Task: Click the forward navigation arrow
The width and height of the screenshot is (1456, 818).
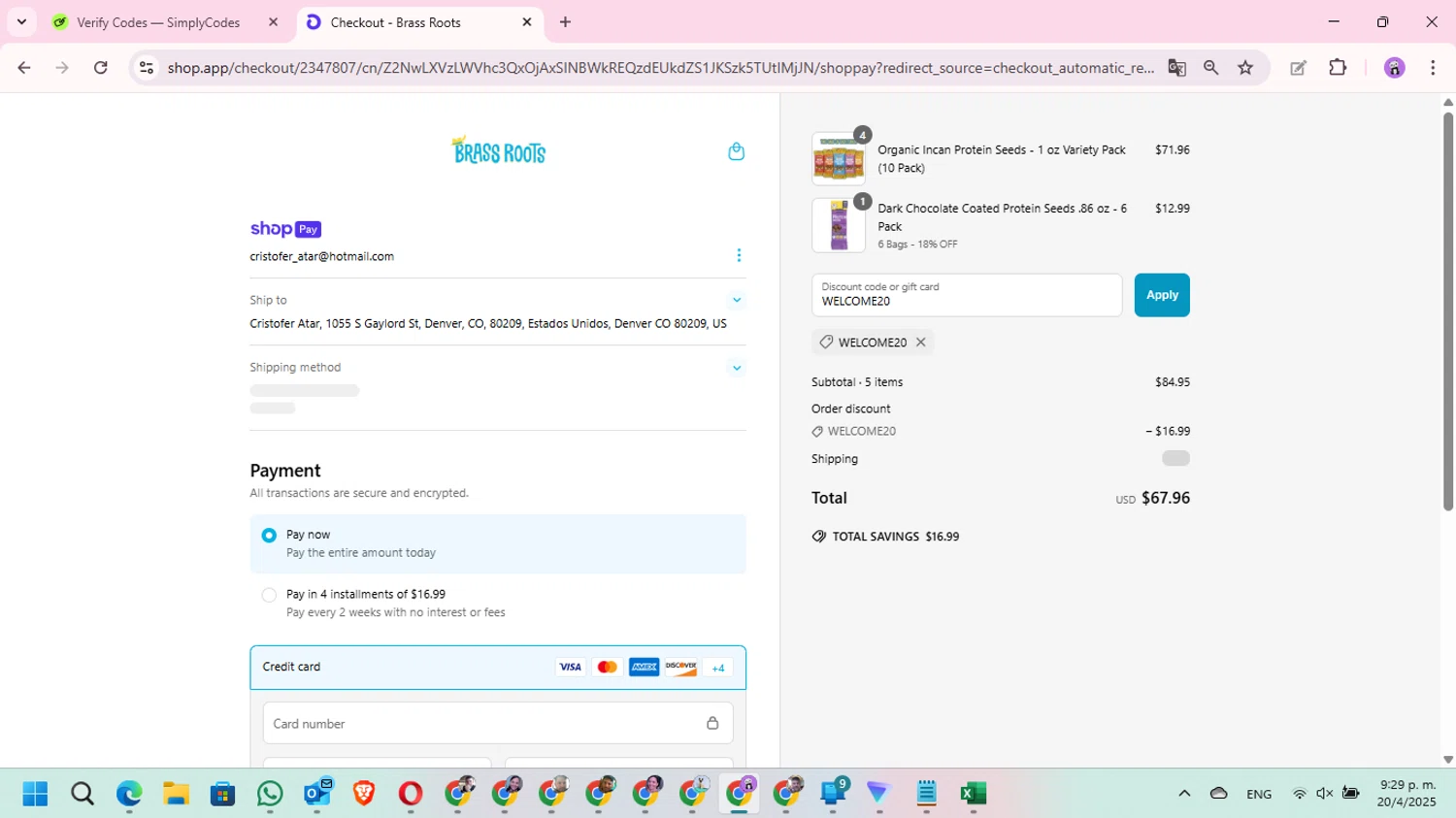Action: [x=62, y=68]
